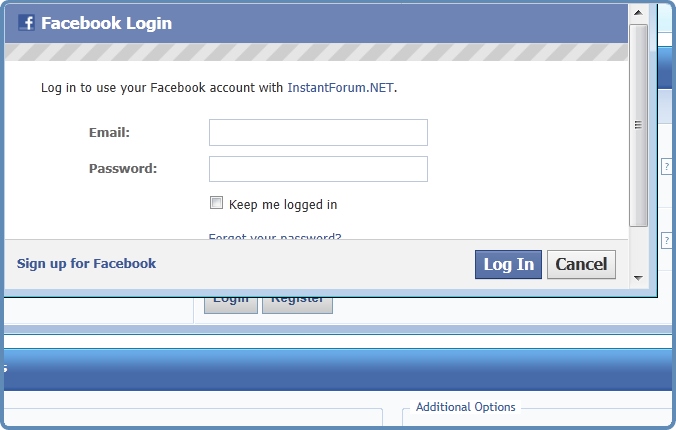Click the upper question mark help icon
The height and width of the screenshot is (430, 676).
[x=667, y=166]
